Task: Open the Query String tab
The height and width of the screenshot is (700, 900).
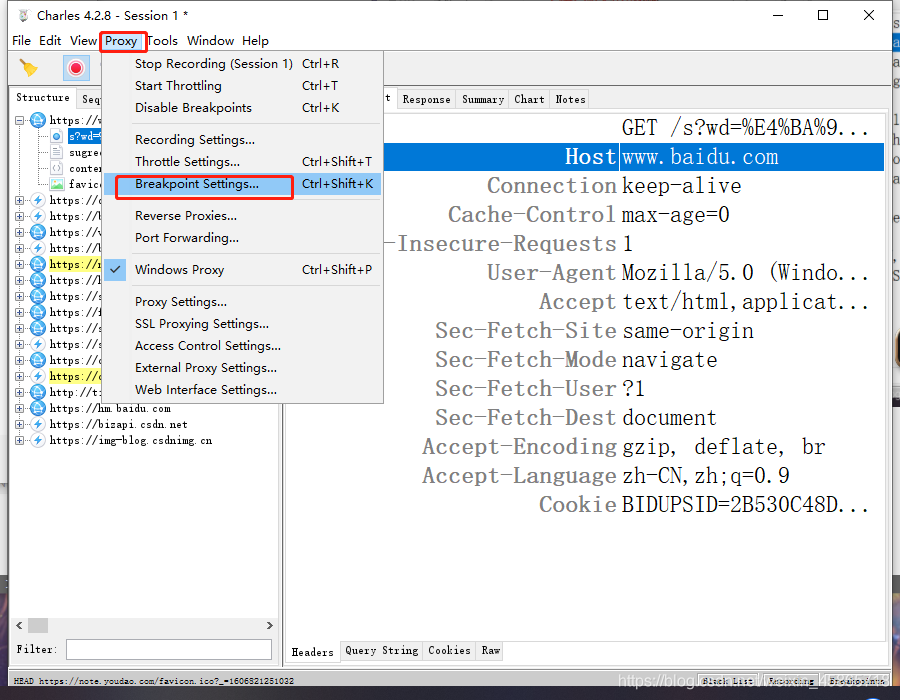Action: (x=382, y=651)
